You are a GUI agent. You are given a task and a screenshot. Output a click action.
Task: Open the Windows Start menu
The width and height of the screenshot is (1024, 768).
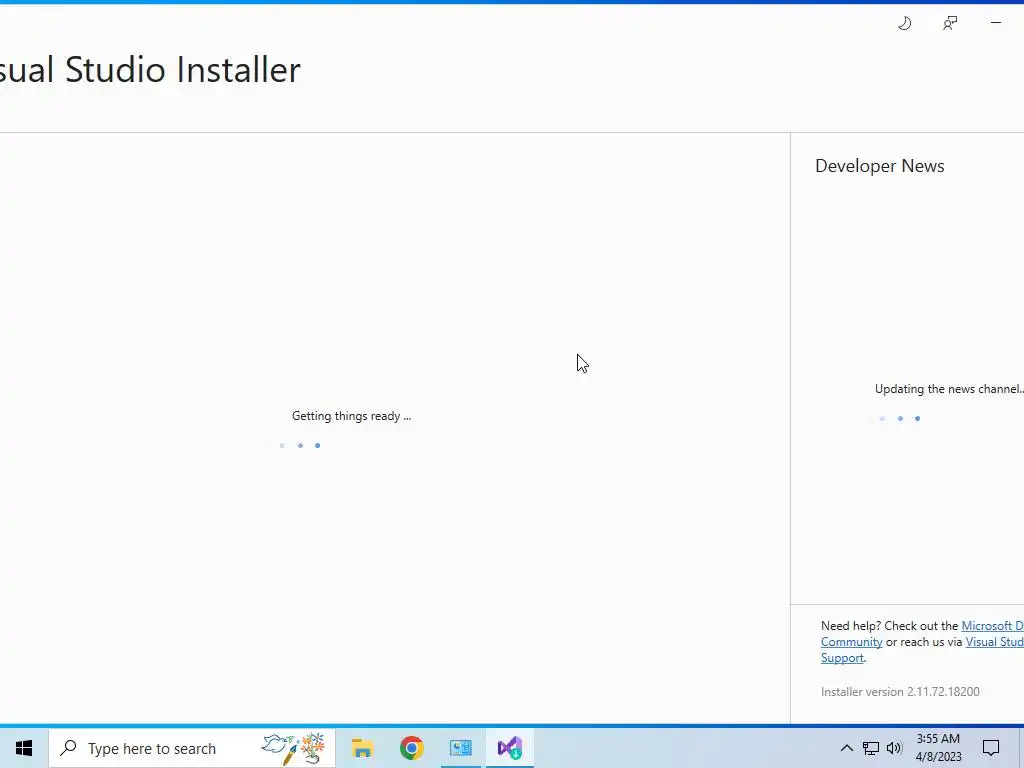click(24, 748)
